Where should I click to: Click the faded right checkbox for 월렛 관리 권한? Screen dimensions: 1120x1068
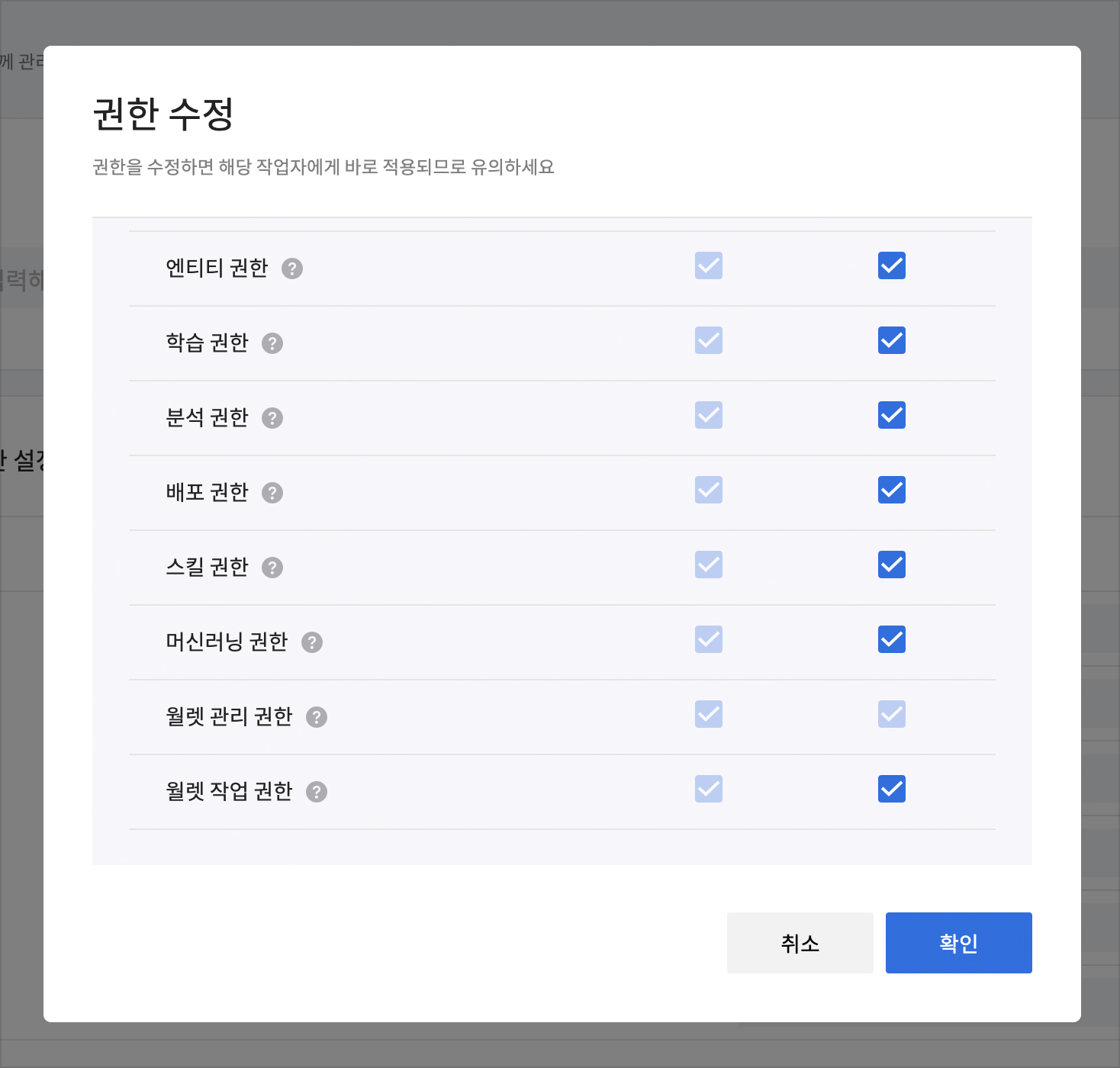[x=891, y=714]
